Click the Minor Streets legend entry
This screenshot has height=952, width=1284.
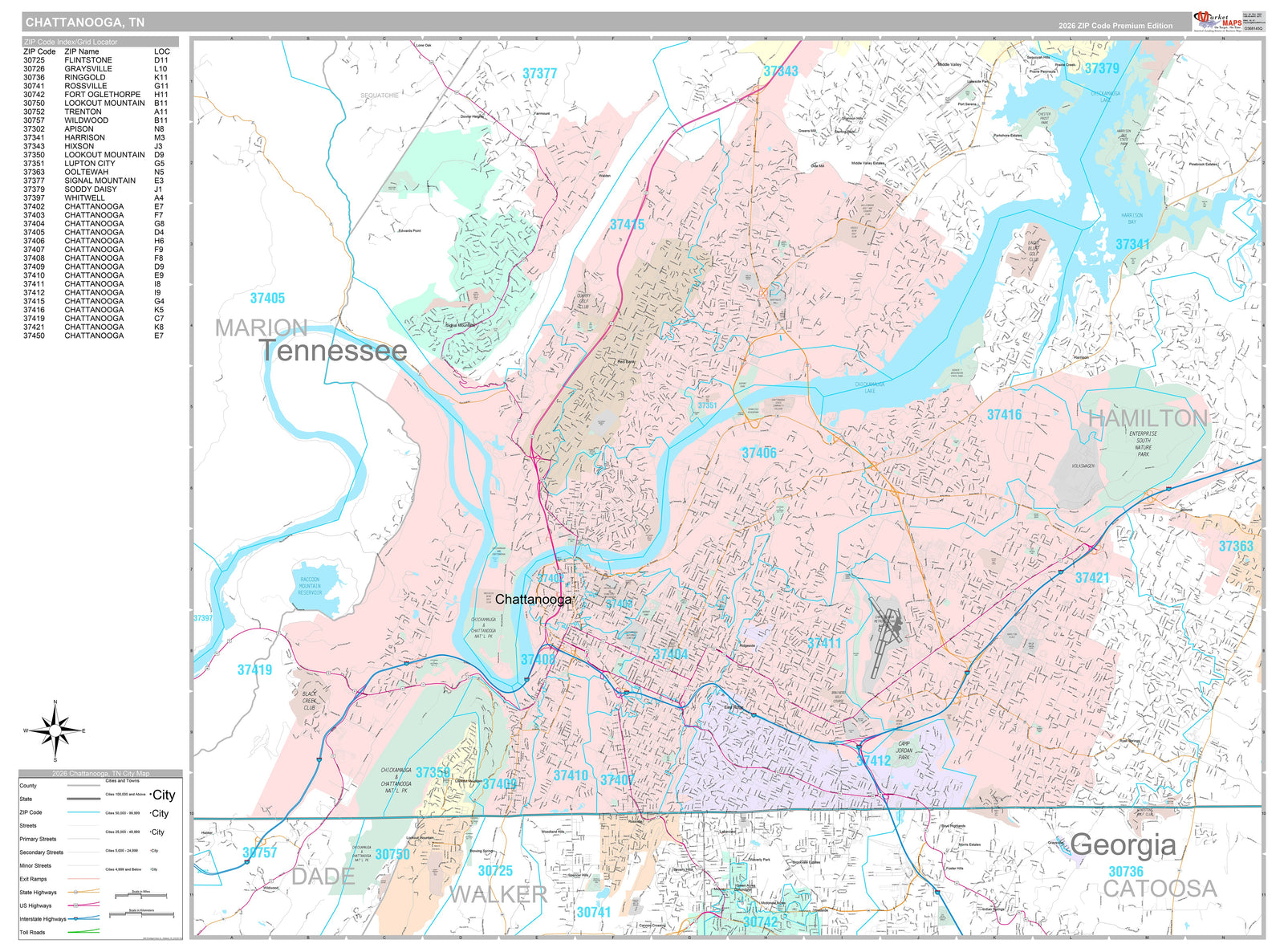60,866
